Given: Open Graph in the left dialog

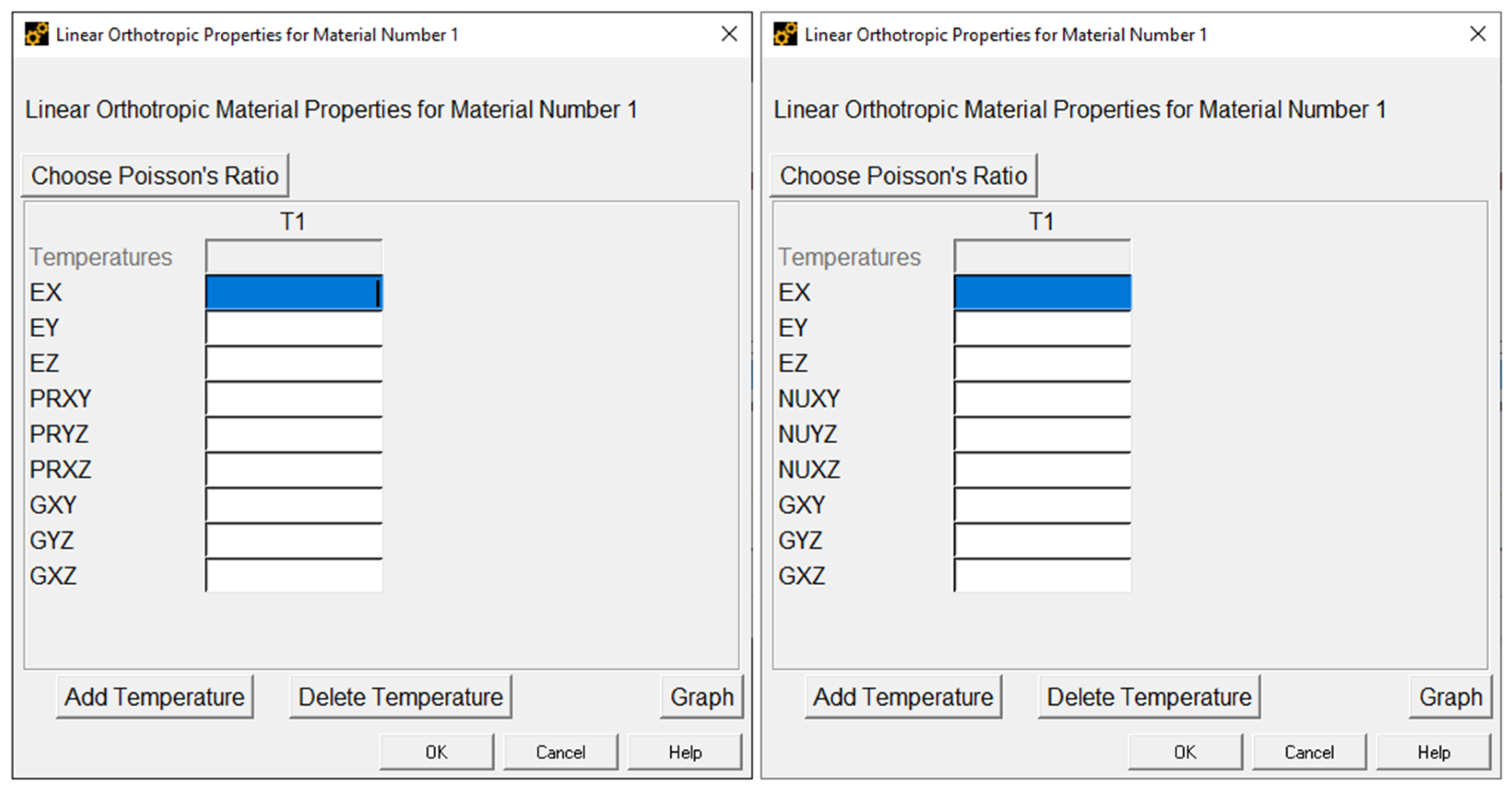Looking at the screenshot, I should 702,697.
